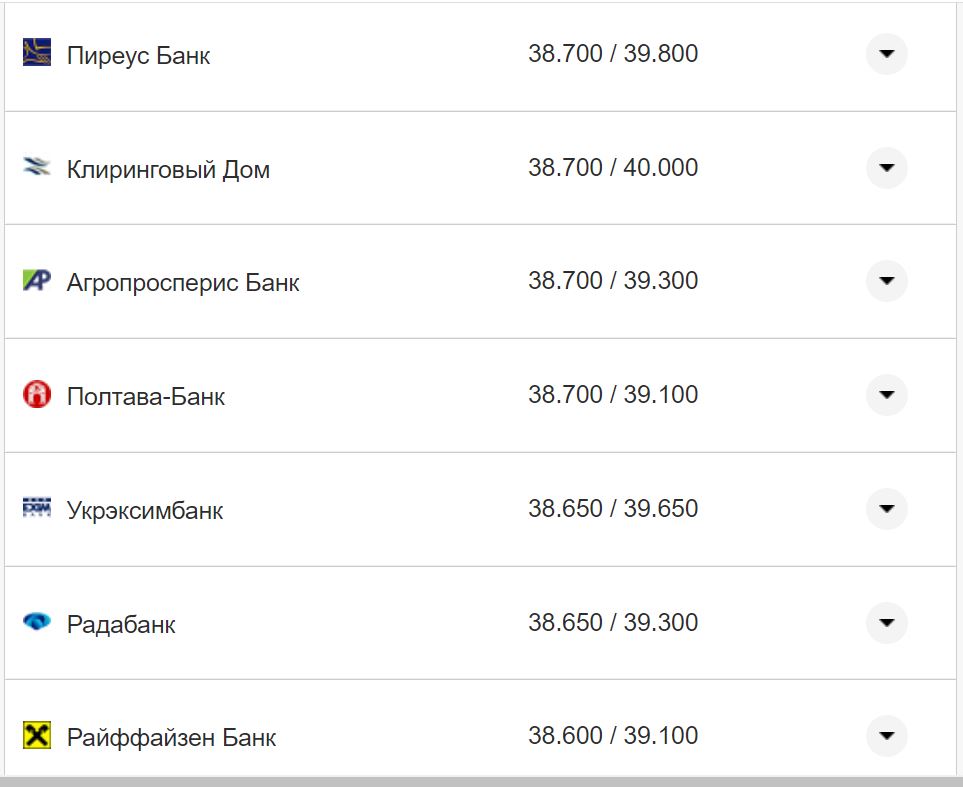The height and width of the screenshot is (787, 963).
Task: Expand details for Полтава-Банк
Action: 886,395
